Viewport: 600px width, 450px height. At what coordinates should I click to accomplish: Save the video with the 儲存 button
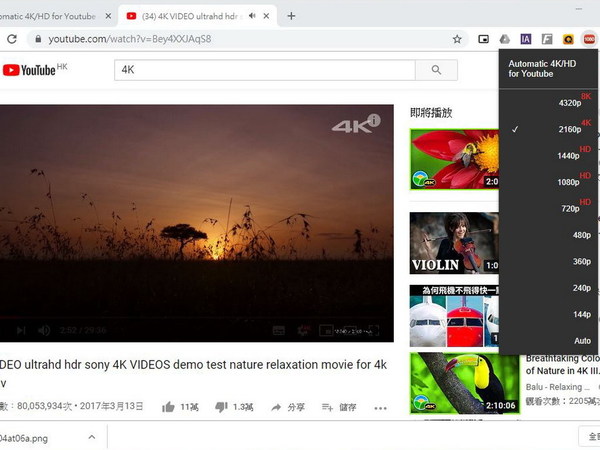tap(339, 408)
